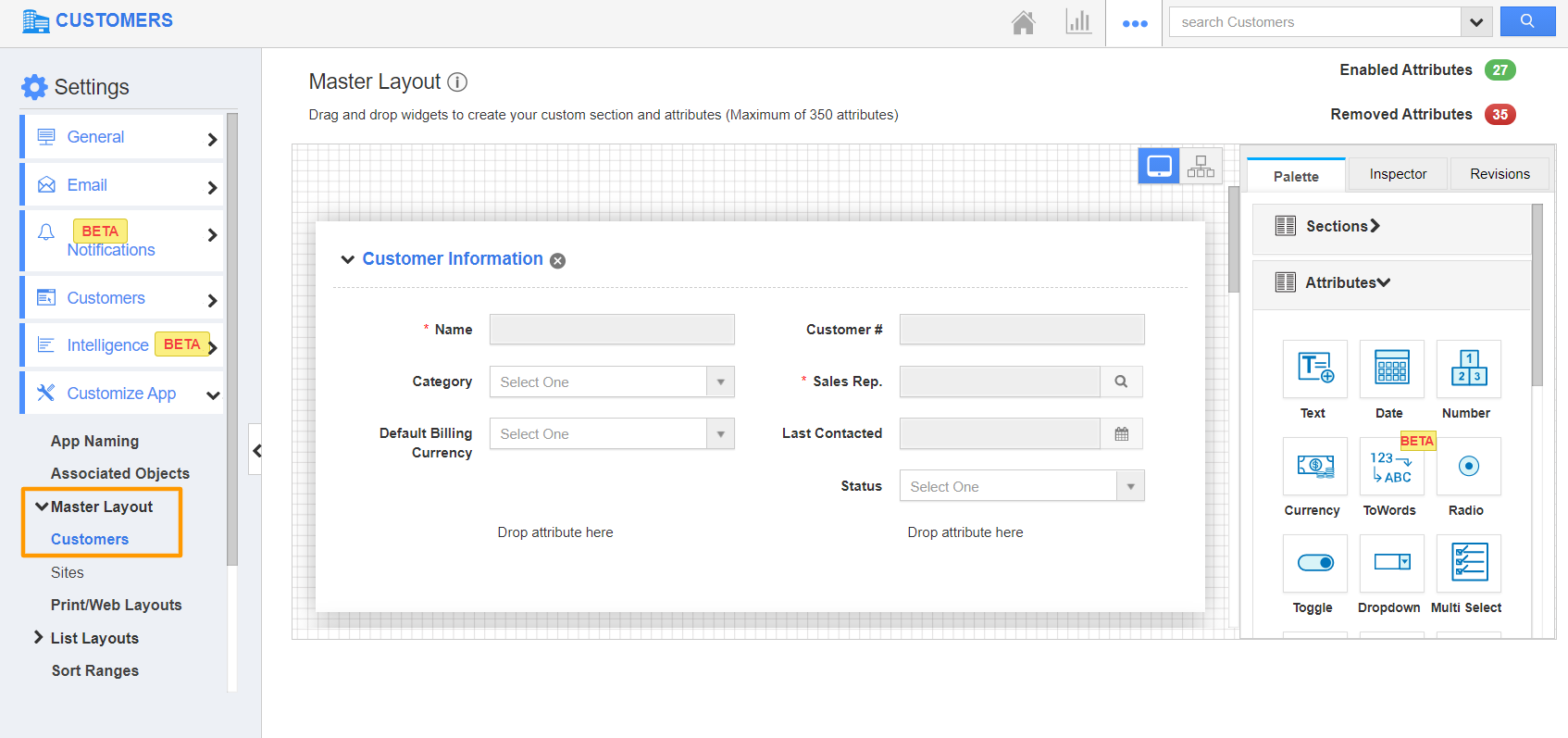Click the blue search button

tap(1527, 22)
